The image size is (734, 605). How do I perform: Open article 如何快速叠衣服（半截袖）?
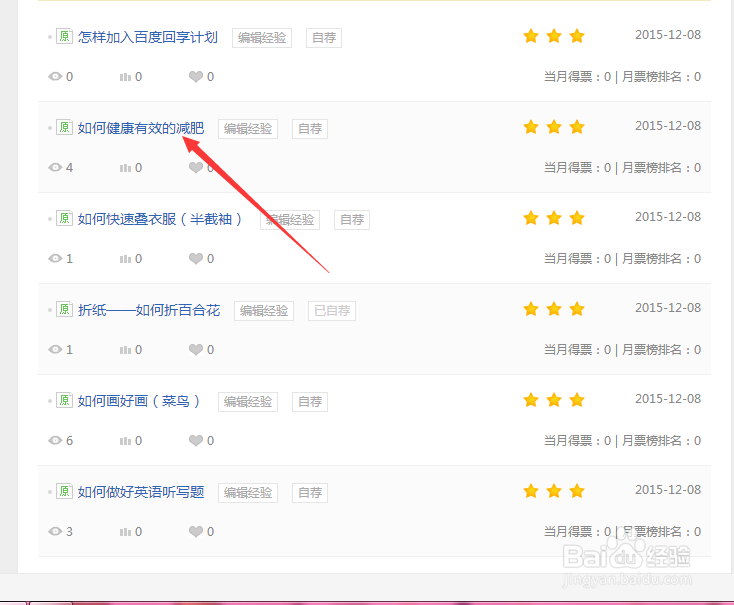[160, 219]
